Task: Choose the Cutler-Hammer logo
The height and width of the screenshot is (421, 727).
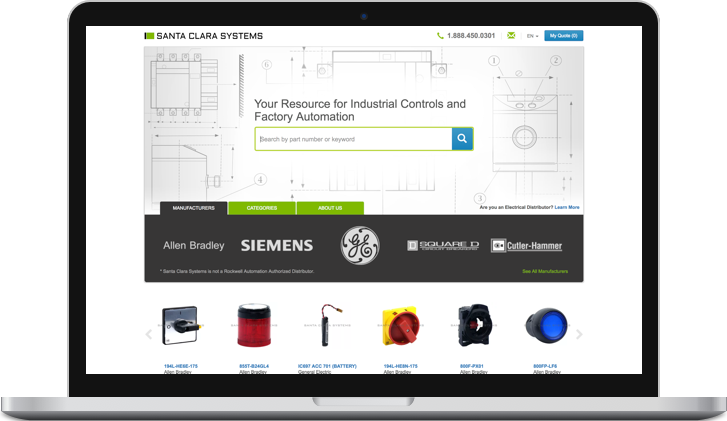Action: [x=526, y=246]
